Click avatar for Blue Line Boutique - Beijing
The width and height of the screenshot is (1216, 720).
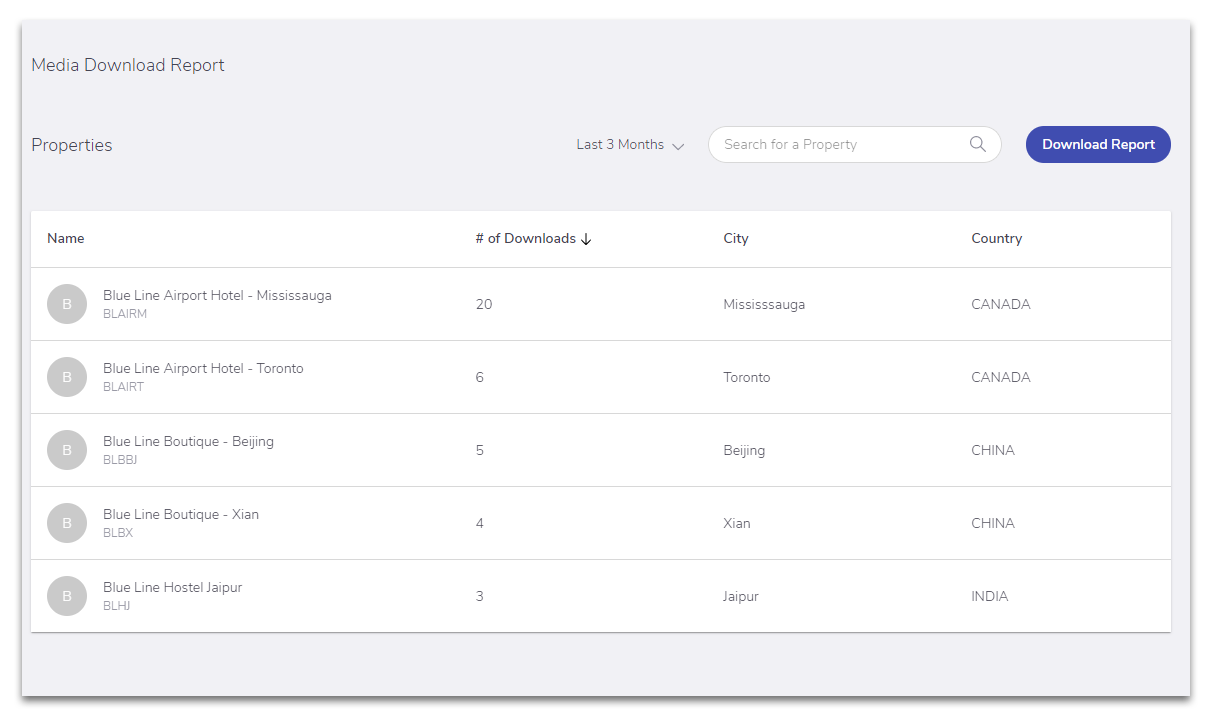[x=67, y=450]
